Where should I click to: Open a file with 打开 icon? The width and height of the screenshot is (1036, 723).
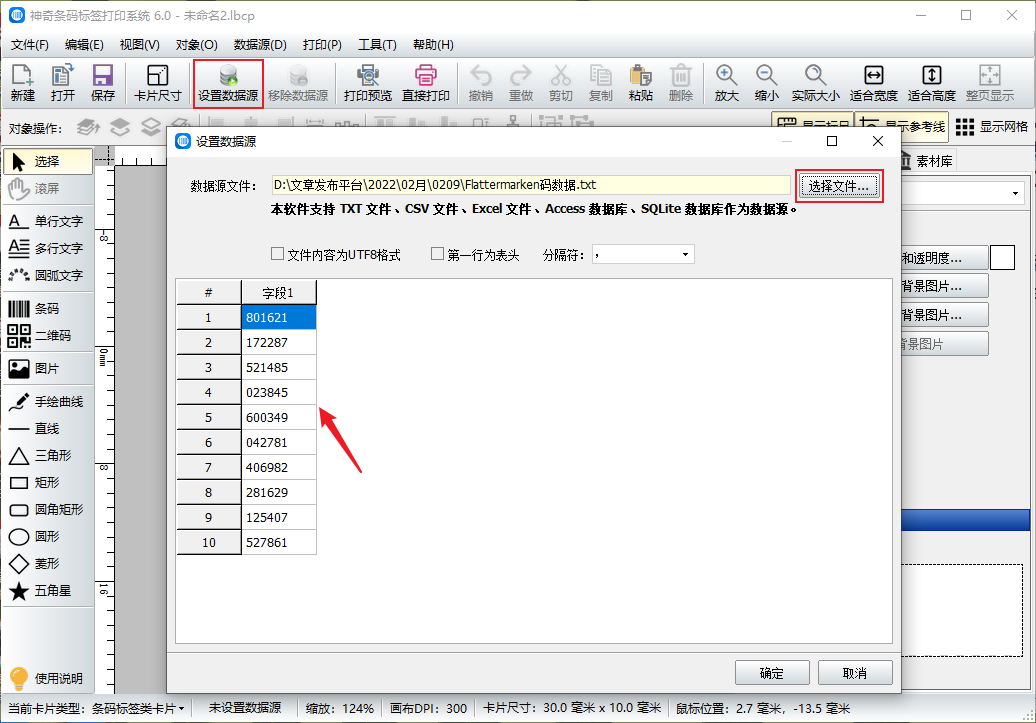(x=63, y=83)
